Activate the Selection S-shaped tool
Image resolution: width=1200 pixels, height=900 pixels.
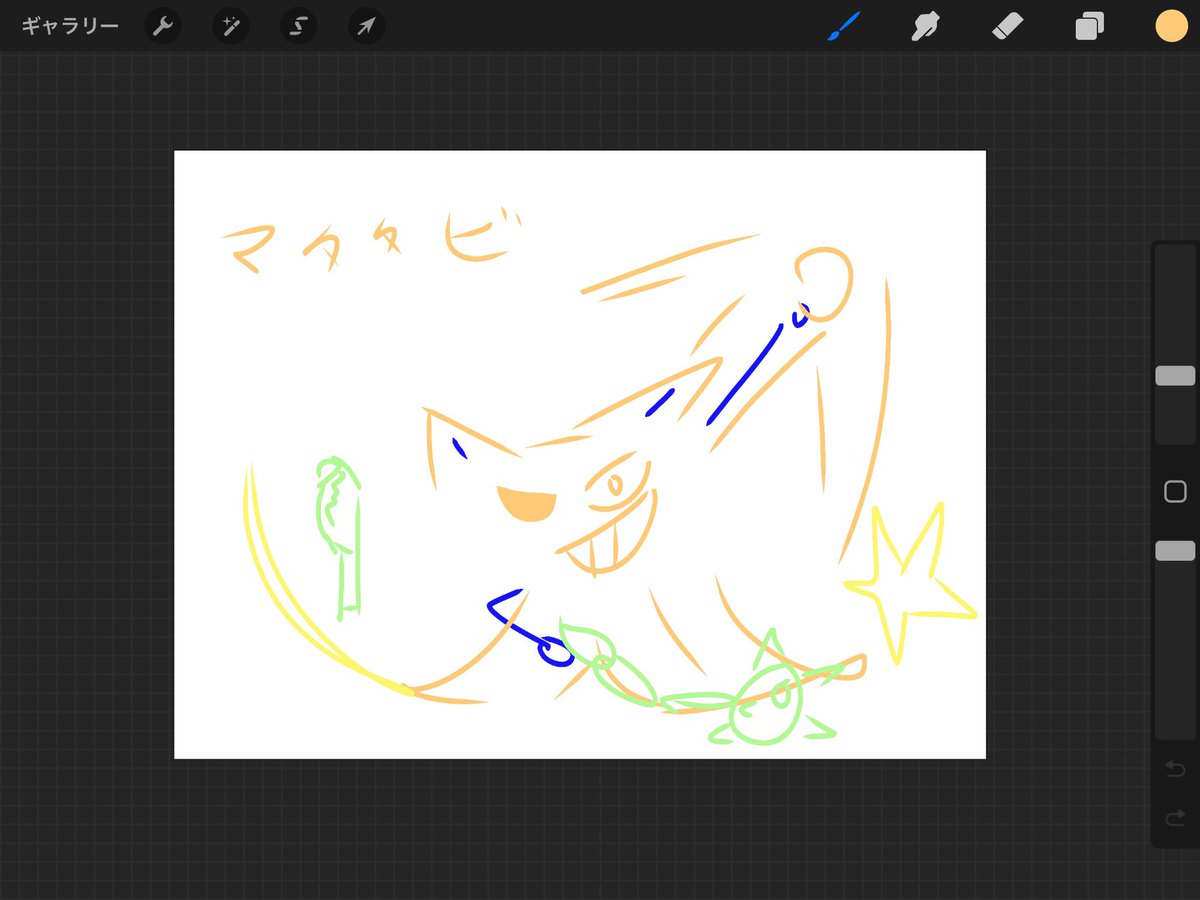tap(298, 27)
